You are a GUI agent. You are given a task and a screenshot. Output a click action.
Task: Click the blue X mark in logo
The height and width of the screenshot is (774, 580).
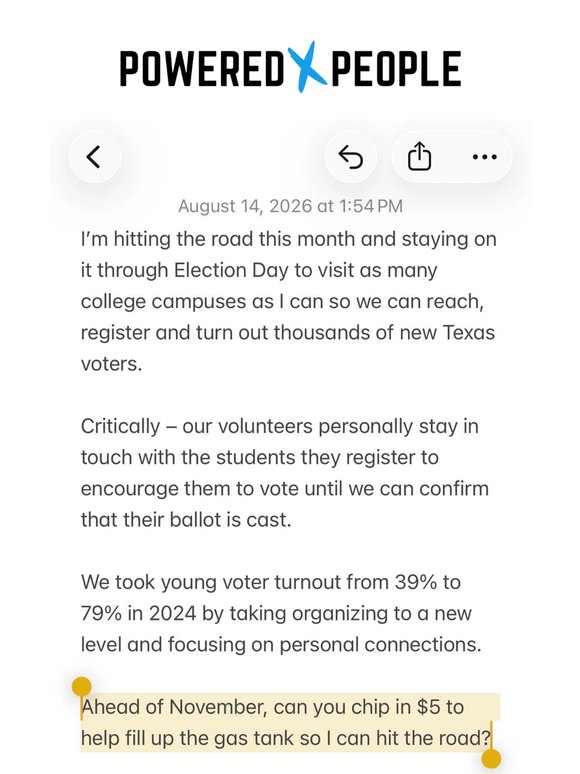pyautogui.click(x=306, y=67)
